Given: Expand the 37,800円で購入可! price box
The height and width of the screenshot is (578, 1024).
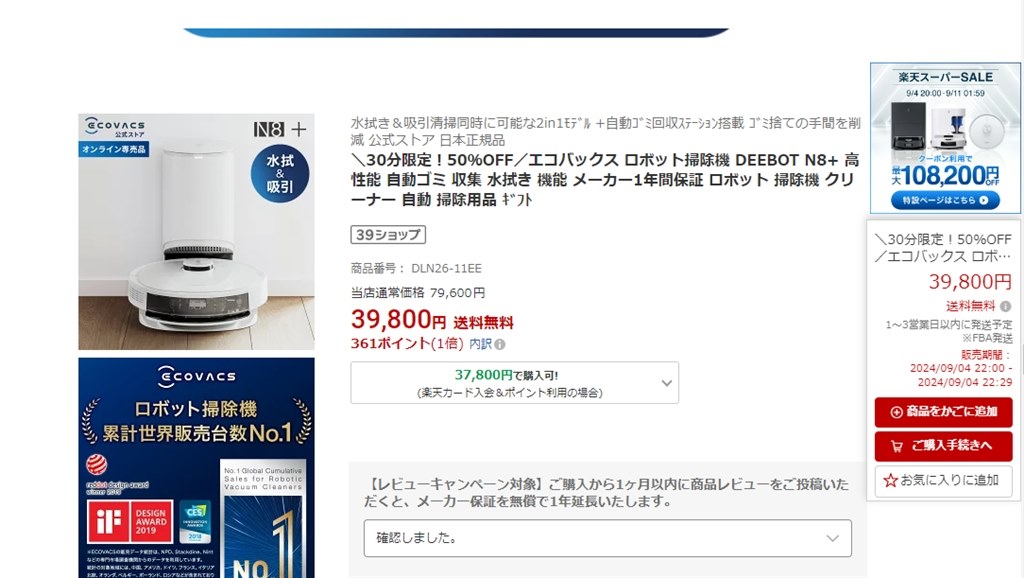Looking at the screenshot, I should point(515,383).
